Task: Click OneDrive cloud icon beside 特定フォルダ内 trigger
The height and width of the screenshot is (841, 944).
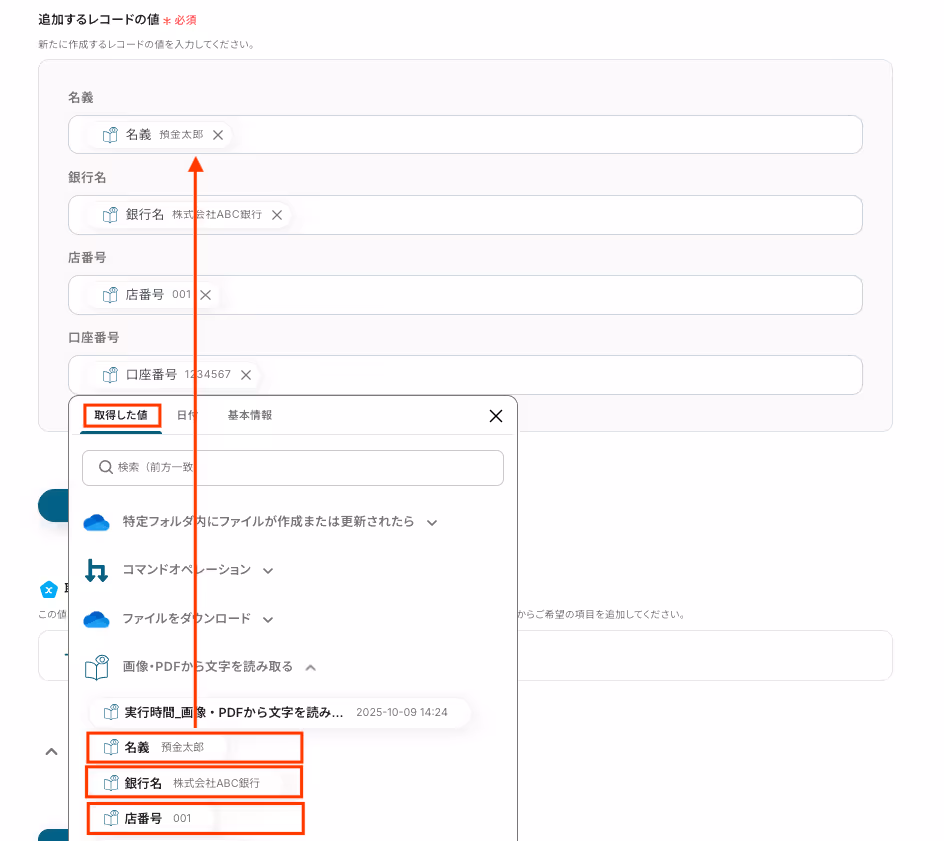Action: 96,522
